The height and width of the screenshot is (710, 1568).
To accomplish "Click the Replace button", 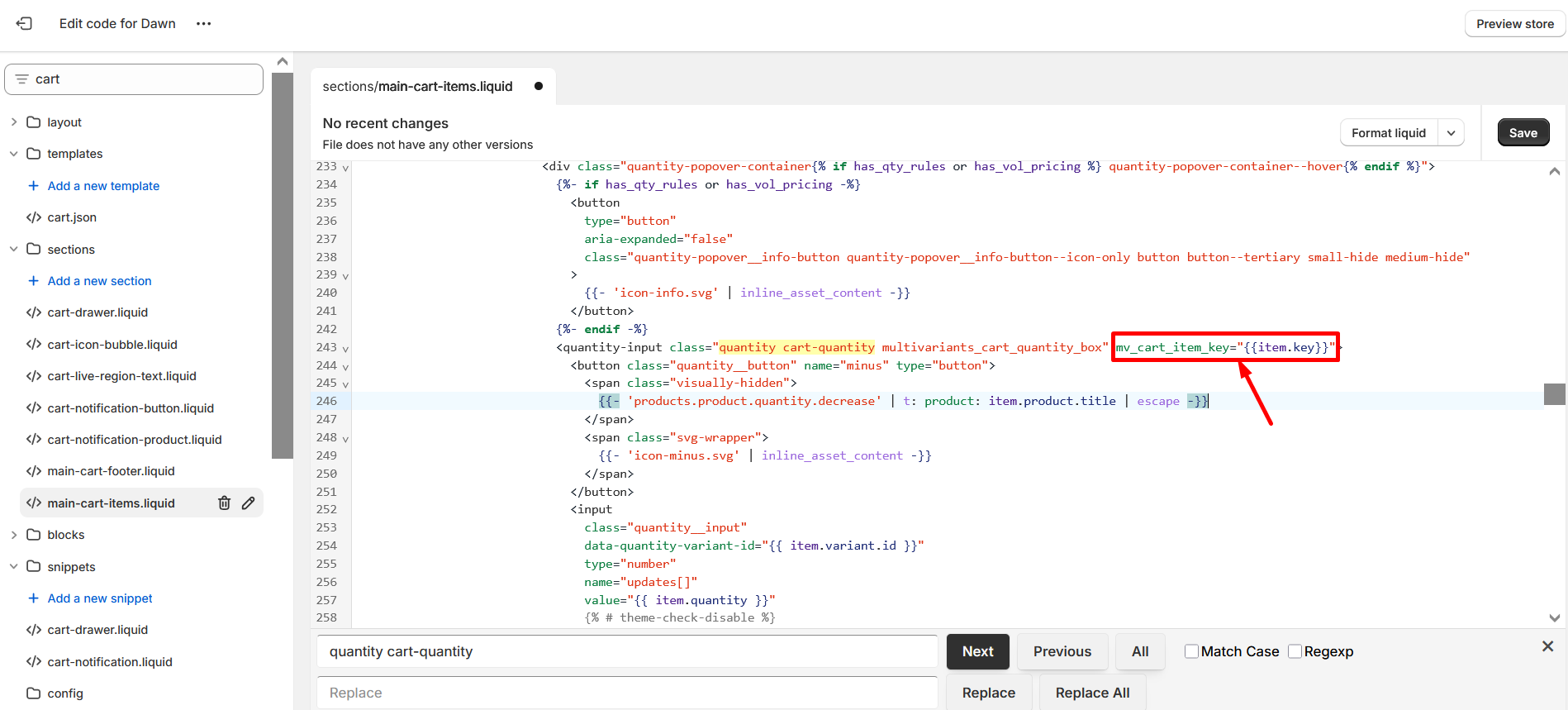I will [988, 693].
